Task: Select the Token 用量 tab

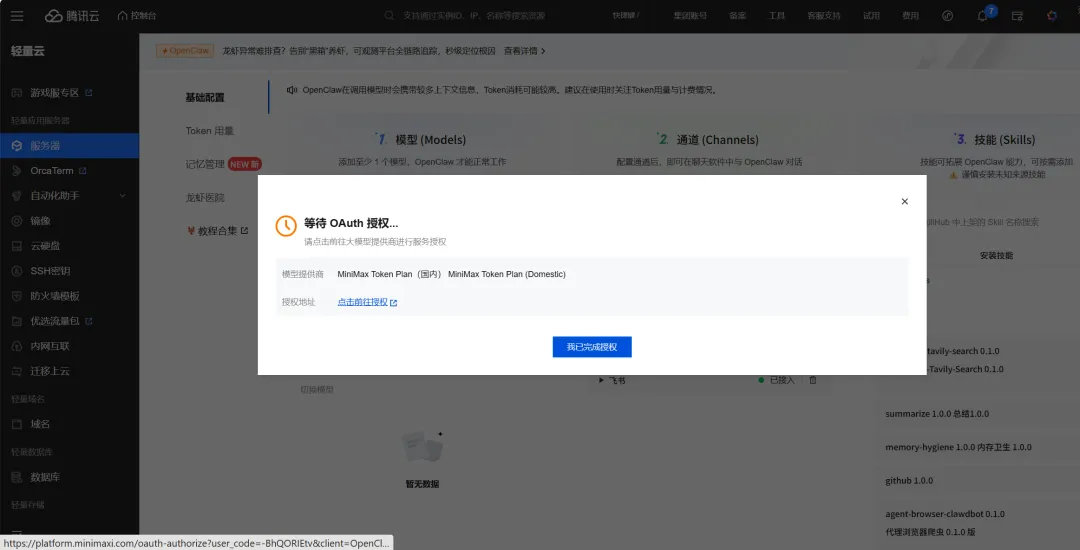Action: (209, 130)
